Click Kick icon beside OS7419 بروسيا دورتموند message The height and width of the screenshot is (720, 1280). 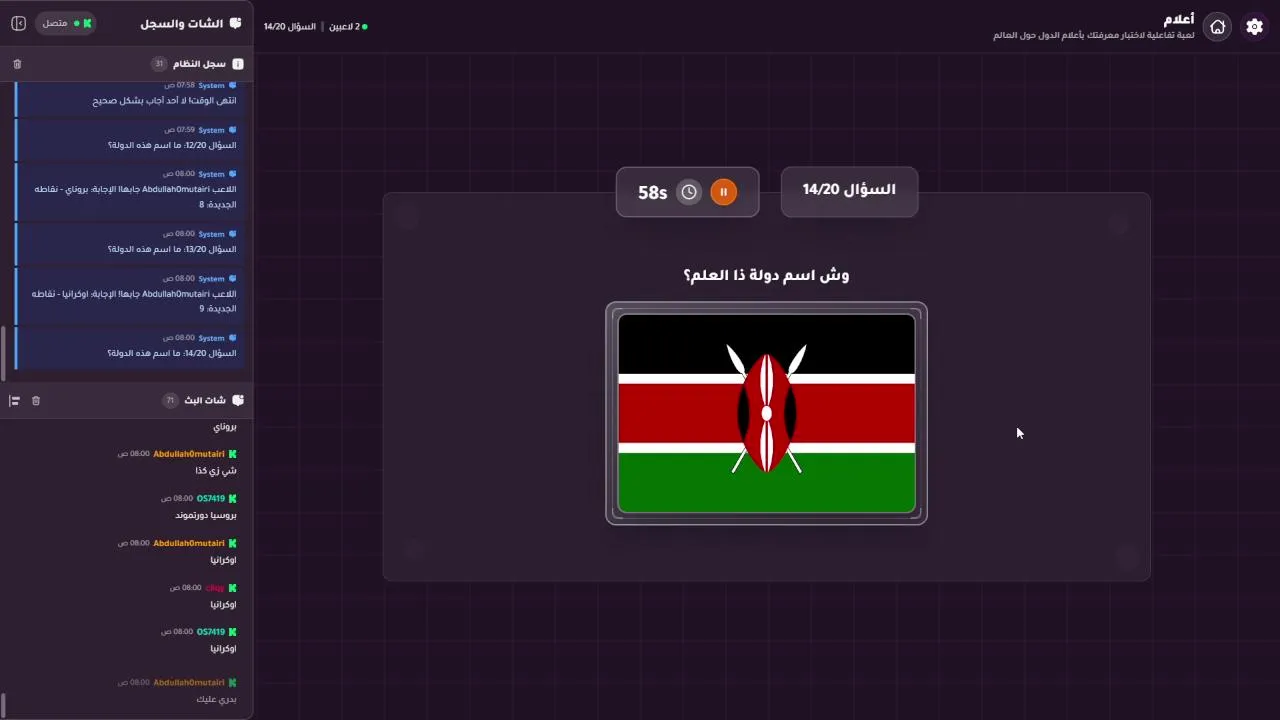(232, 498)
